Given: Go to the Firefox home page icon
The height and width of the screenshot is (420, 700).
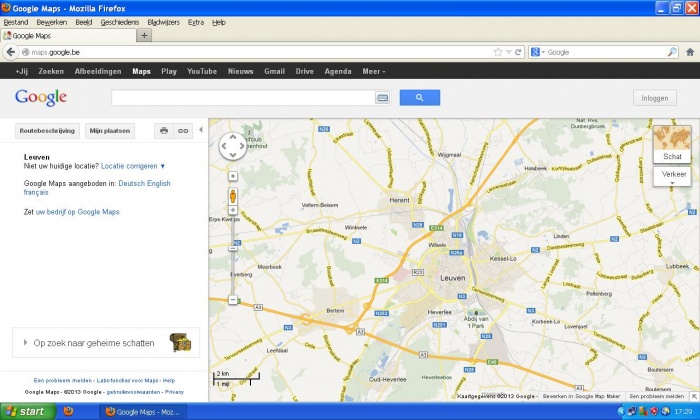Looking at the screenshot, I should tap(690, 52).
